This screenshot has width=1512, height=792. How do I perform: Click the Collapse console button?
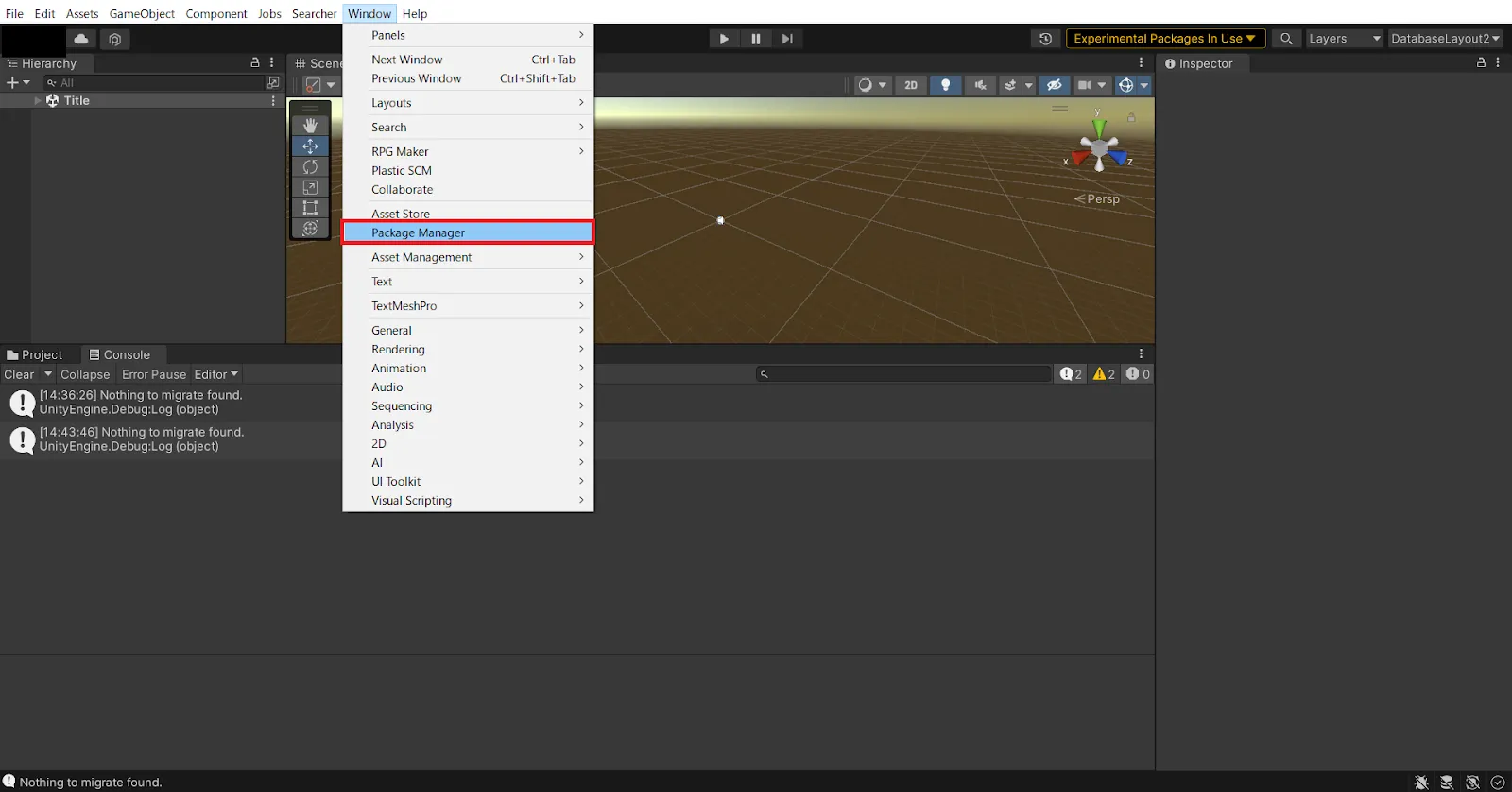tap(85, 375)
